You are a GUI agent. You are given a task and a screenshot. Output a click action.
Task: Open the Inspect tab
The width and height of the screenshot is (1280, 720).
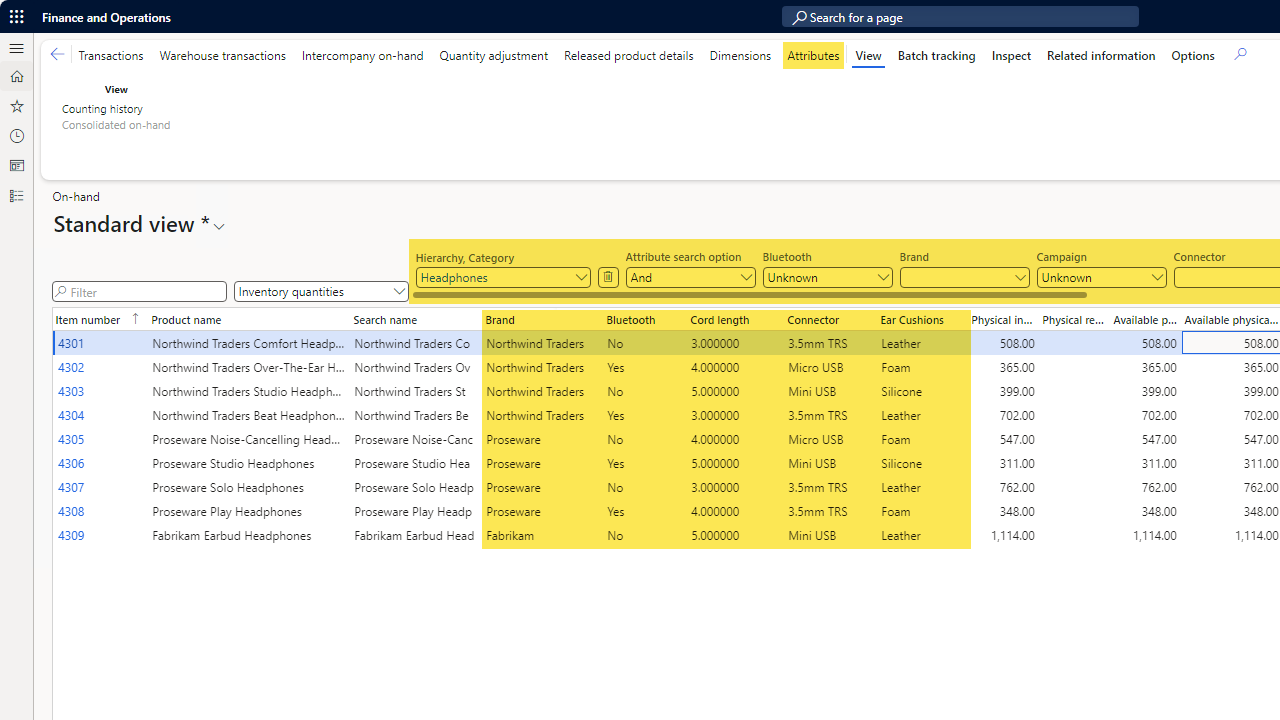(x=1011, y=56)
